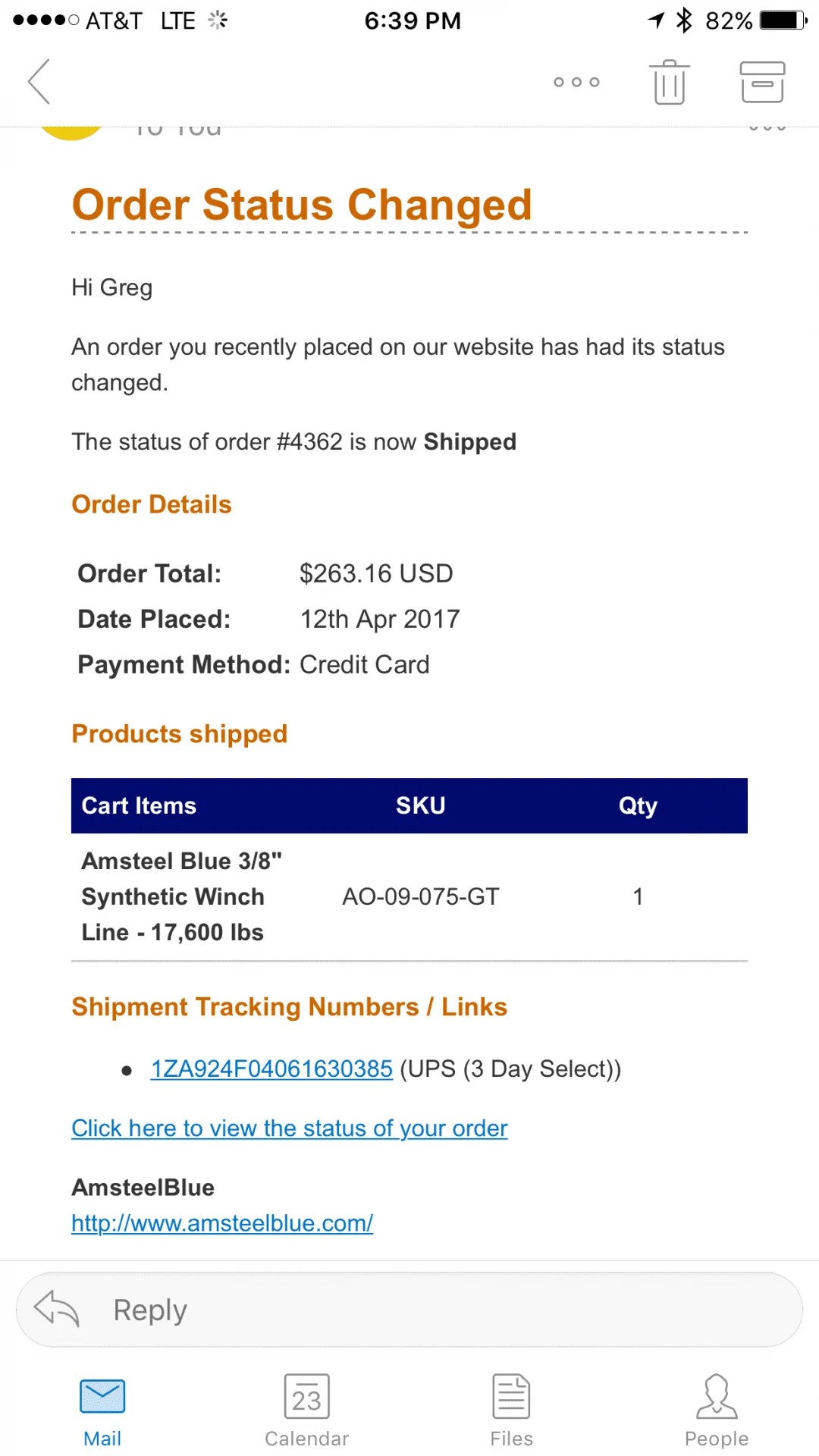Open more message options via top ellipsis

click(576, 81)
